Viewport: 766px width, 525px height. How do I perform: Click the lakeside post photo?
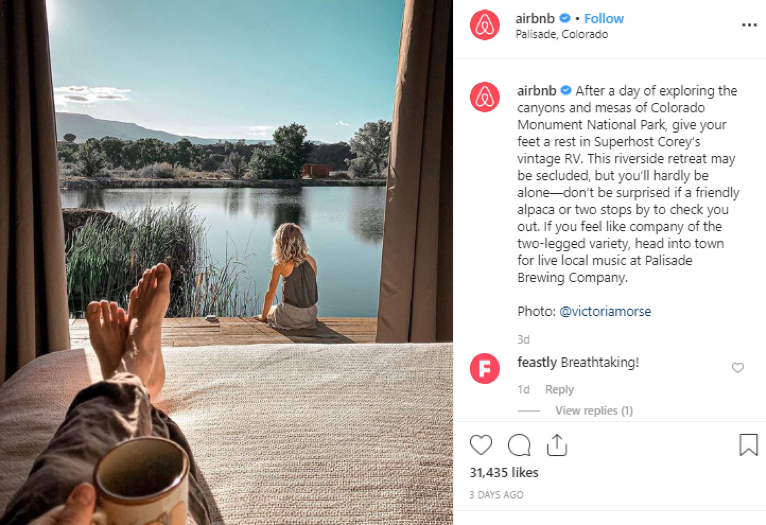pos(226,262)
